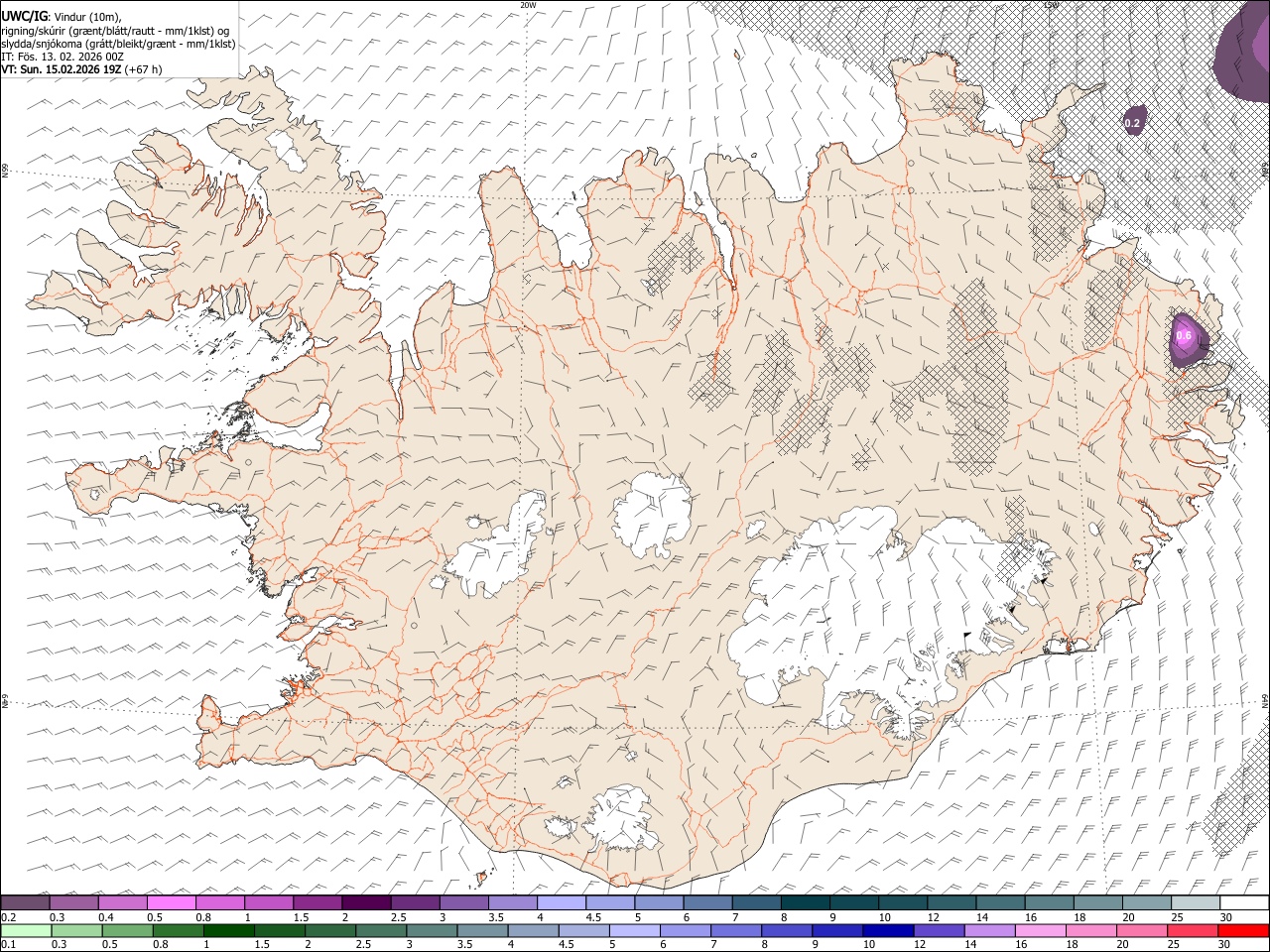Click the UWC/IG title text
The height and width of the screenshot is (952, 1270).
[24, 16]
